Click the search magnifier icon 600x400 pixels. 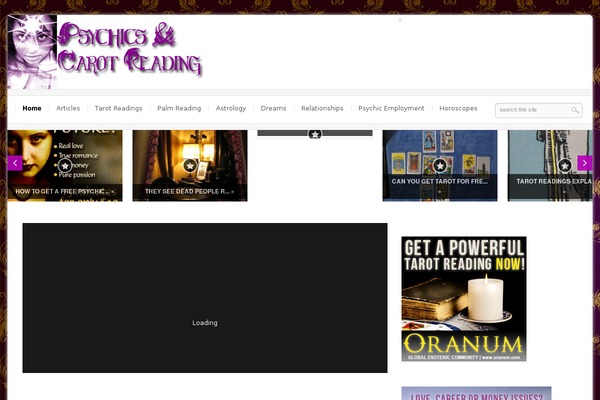(x=575, y=110)
